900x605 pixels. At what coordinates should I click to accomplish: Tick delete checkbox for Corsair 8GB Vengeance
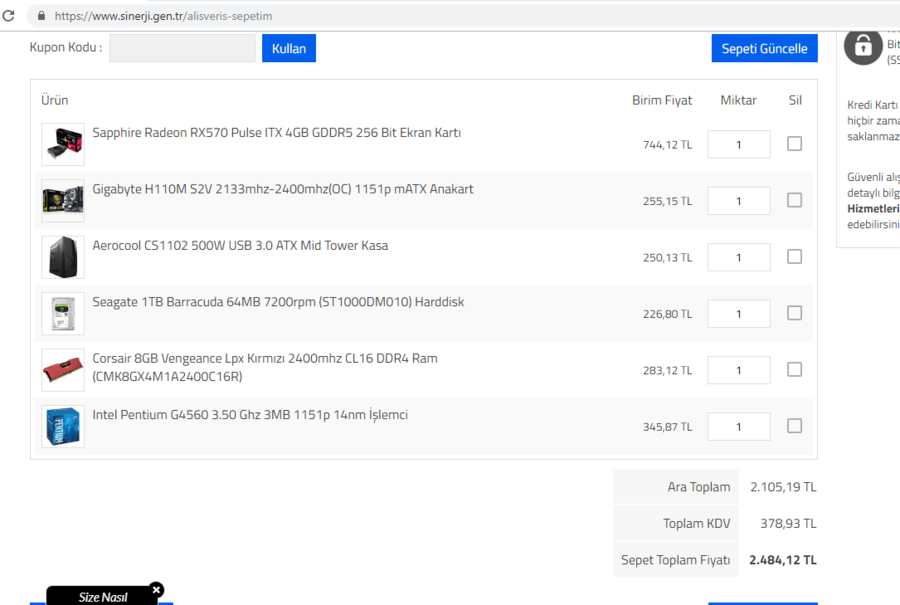pos(794,369)
